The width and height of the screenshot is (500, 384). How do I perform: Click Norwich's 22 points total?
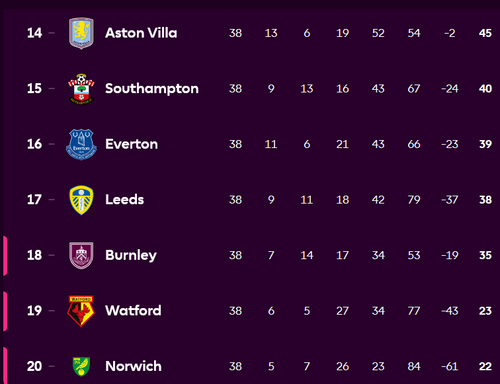coord(485,366)
